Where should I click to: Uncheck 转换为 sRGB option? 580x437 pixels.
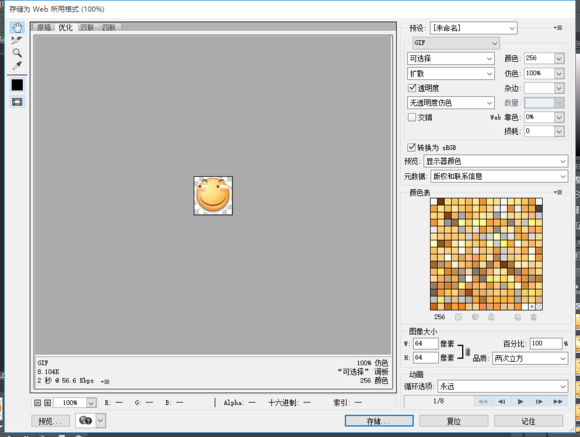pyautogui.click(x=412, y=147)
